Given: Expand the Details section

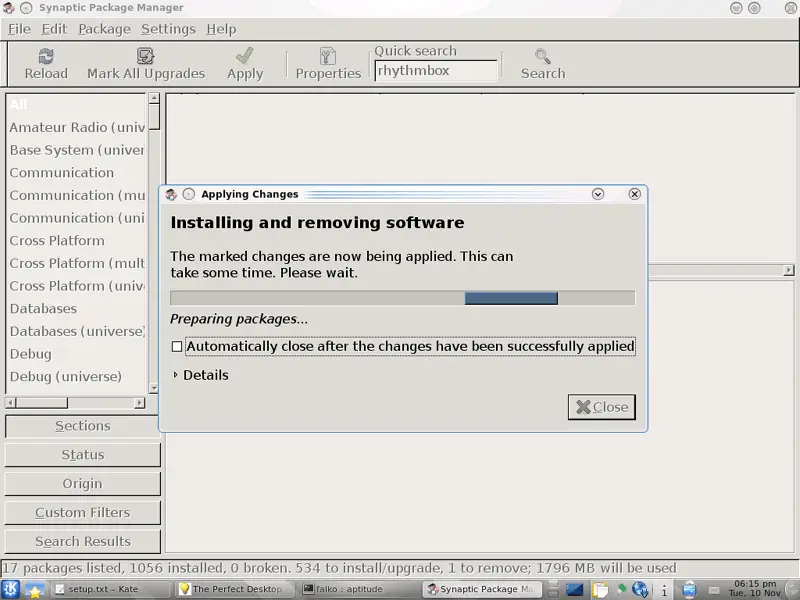Looking at the screenshot, I should pyautogui.click(x=201, y=375).
